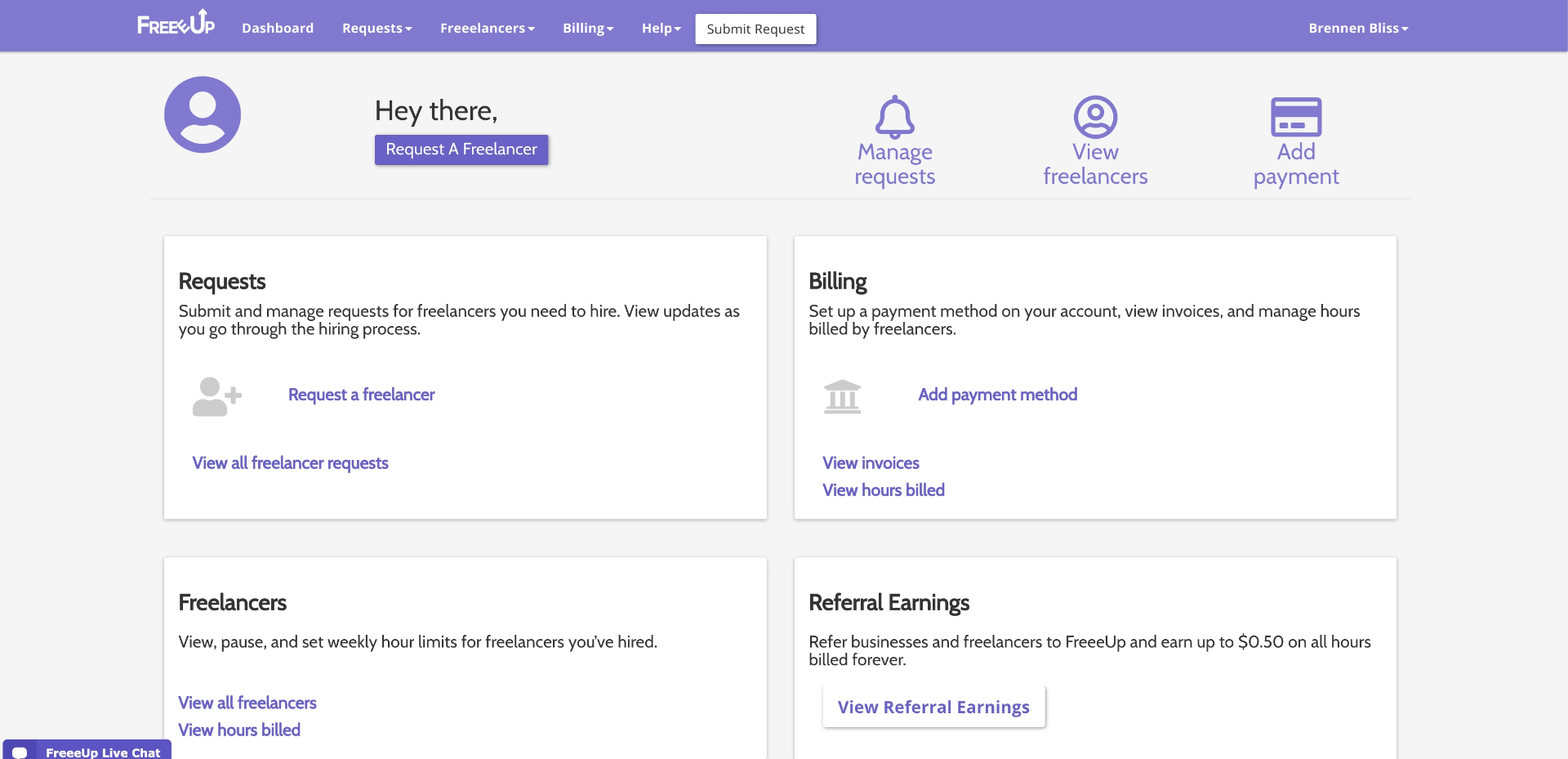This screenshot has width=1568, height=759.
Task: Click the View Referral Earnings button
Action: 933,707
